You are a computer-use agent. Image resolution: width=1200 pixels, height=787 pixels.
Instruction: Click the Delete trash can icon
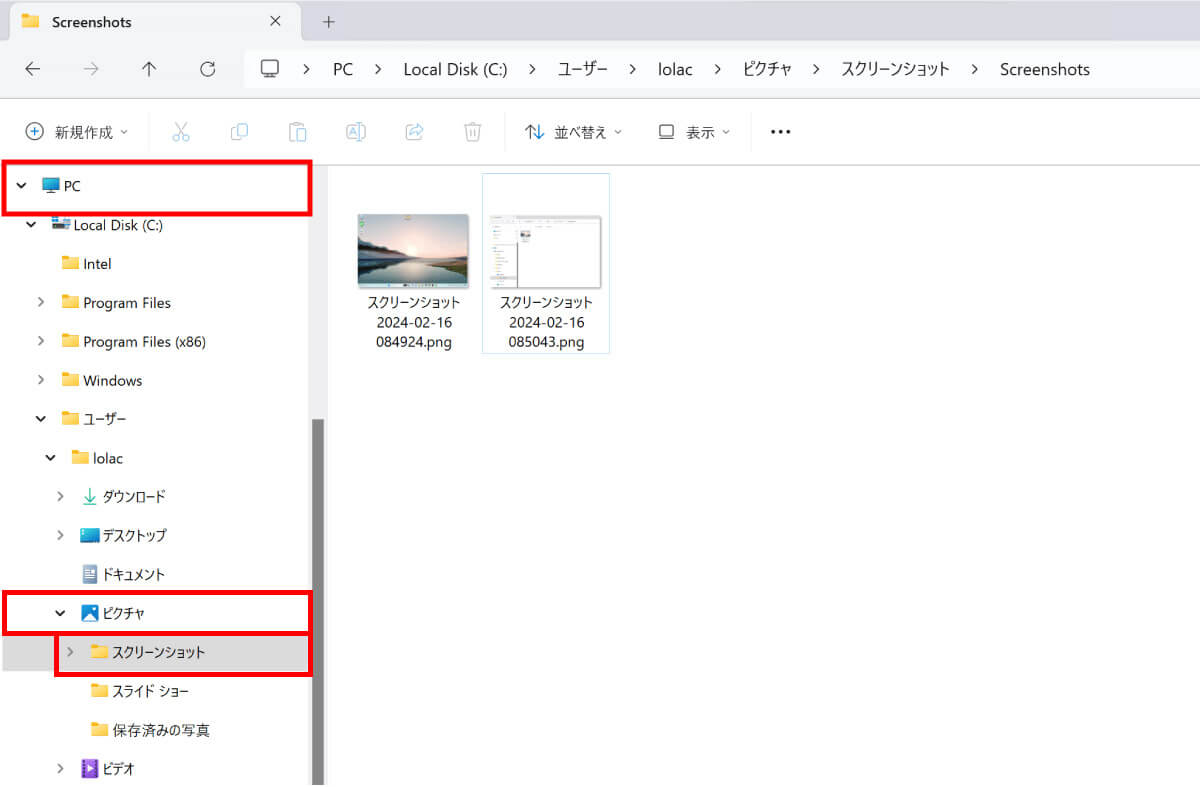click(x=472, y=132)
